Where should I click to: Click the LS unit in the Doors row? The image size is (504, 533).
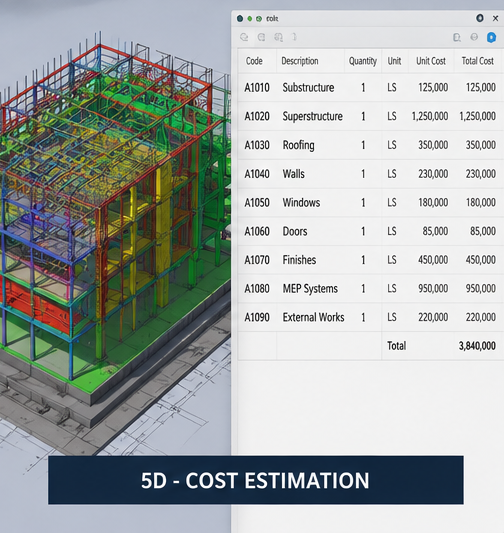pyautogui.click(x=392, y=231)
